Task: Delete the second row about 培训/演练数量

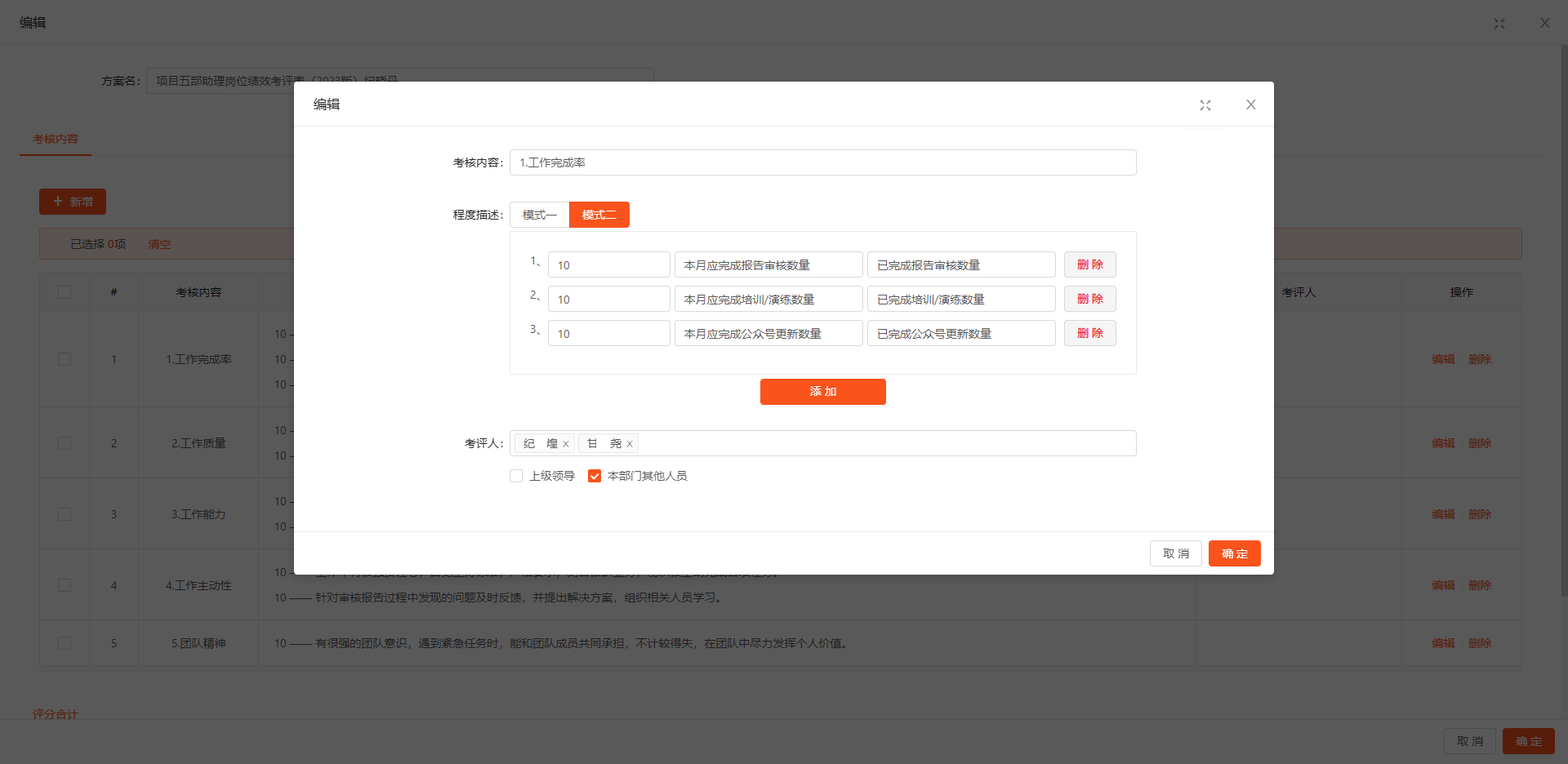Action: click(1089, 299)
